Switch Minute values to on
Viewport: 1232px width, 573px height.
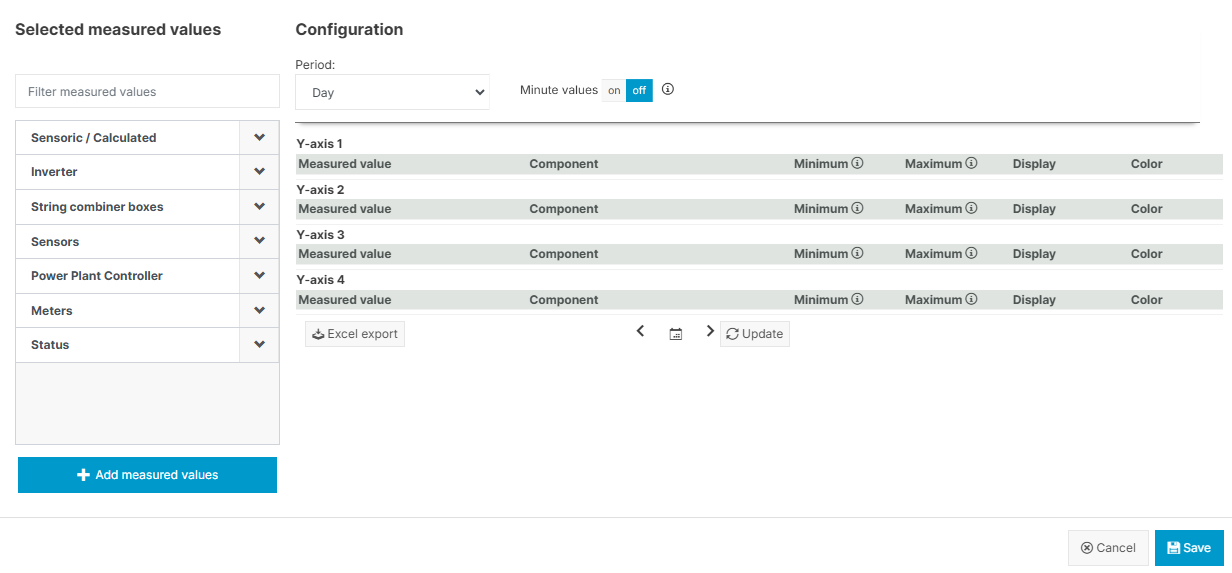pyautogui.click(x=614, y=90)
